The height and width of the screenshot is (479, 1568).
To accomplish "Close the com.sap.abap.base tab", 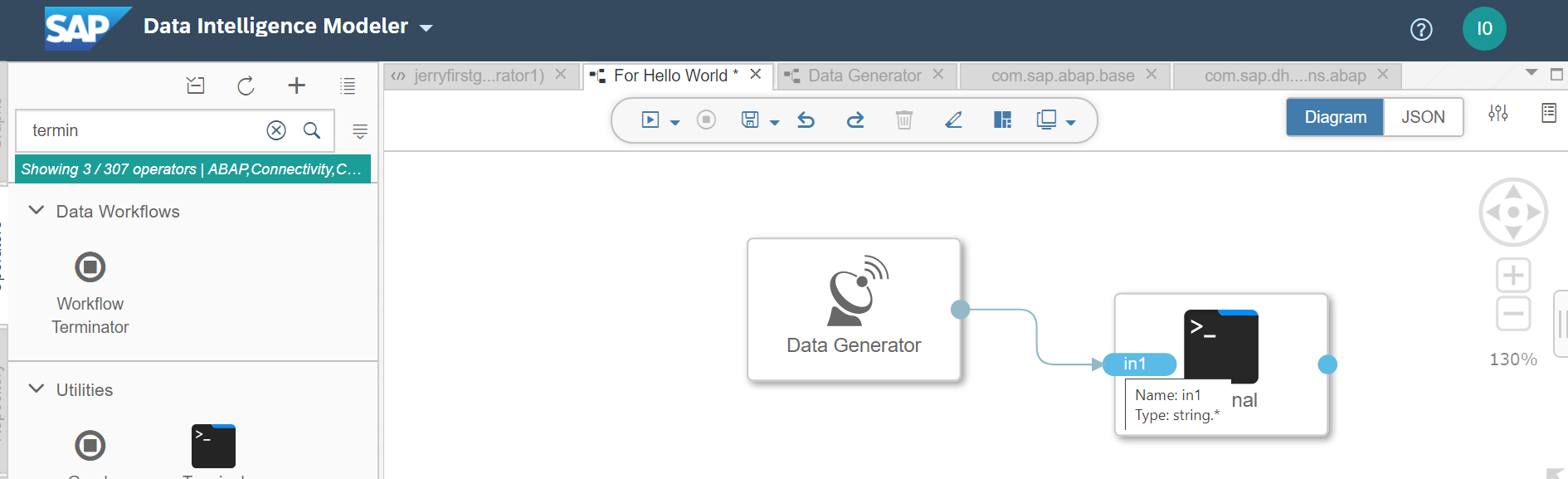I will click(x=1152, y=75).
